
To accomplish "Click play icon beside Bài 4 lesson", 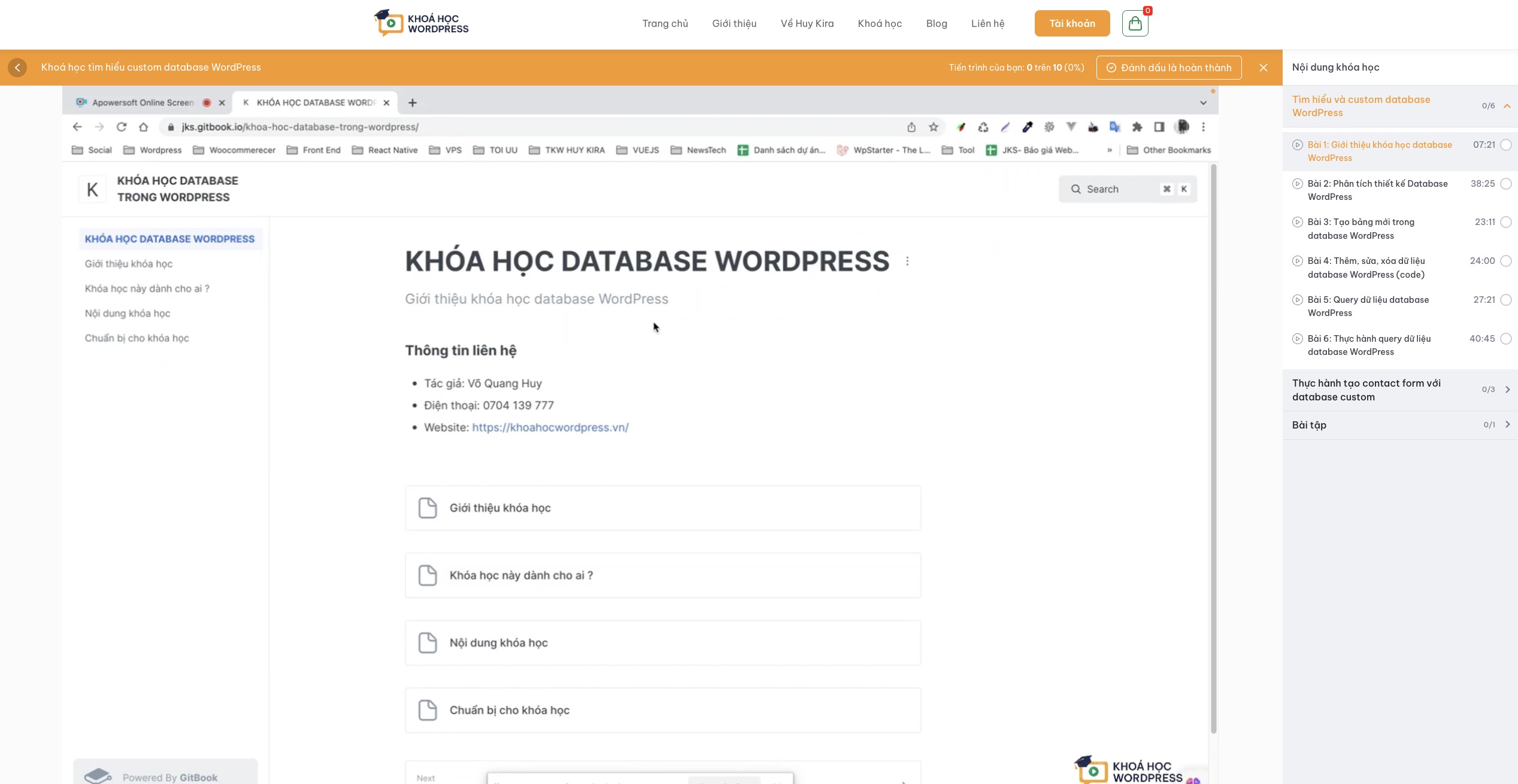I will [x=1298, y=261].
